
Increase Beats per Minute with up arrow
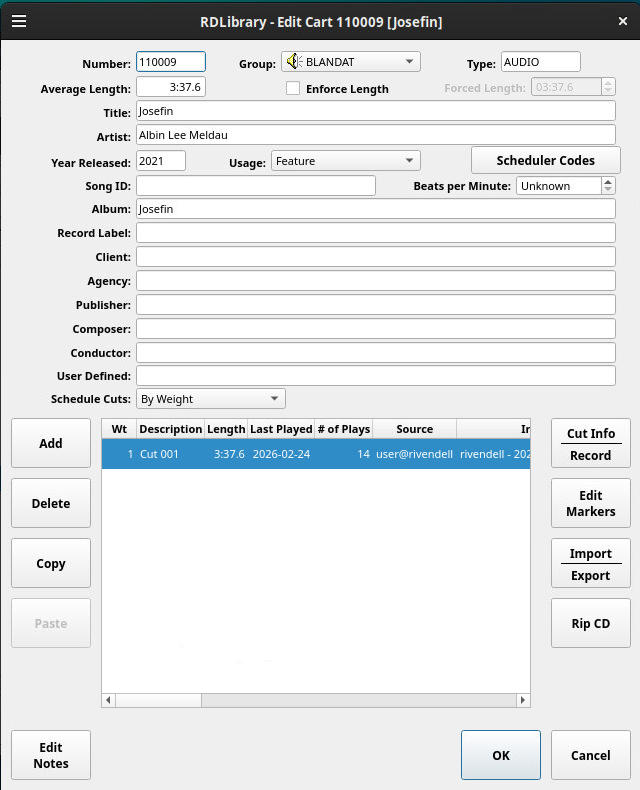pyautogui.click(x=608, y=182)
